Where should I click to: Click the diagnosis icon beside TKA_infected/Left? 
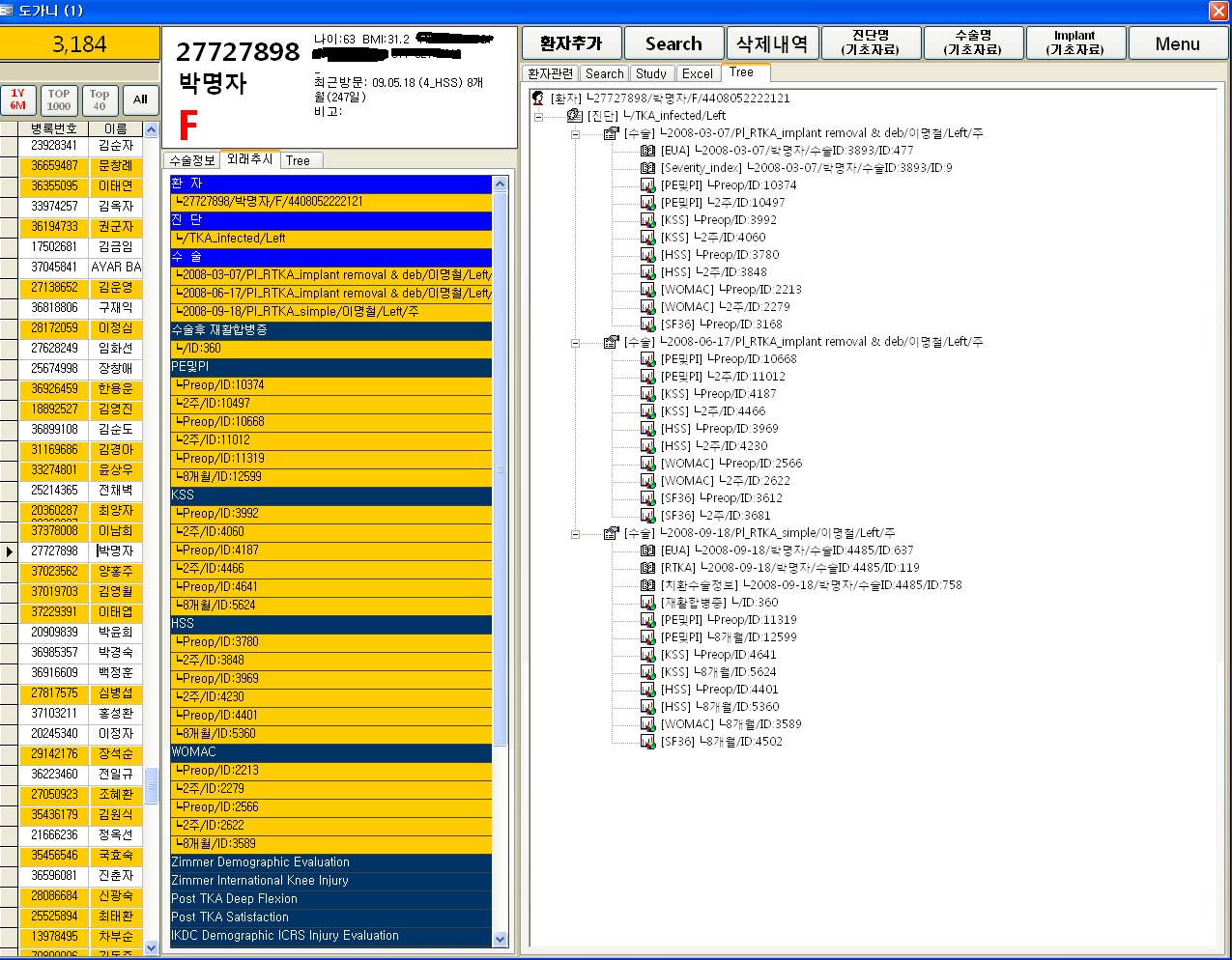coord(574,116)
